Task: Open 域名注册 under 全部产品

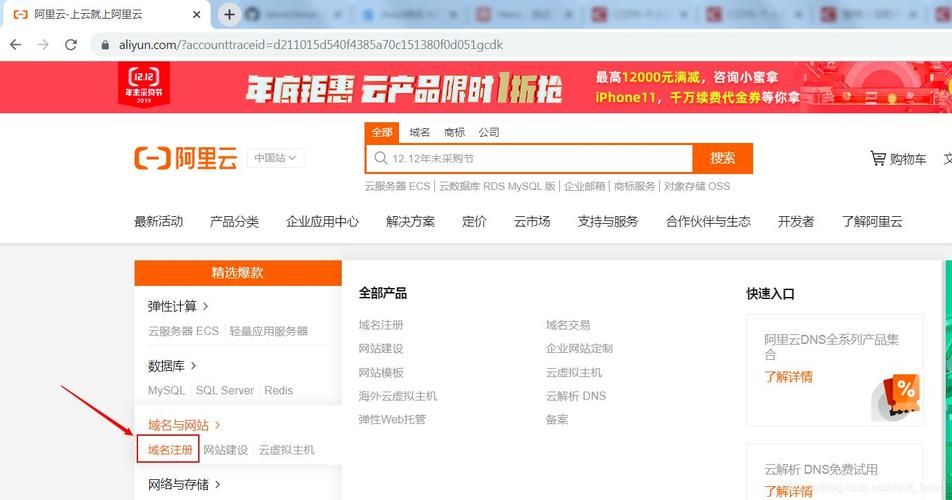Action: (x=381, y=325)
